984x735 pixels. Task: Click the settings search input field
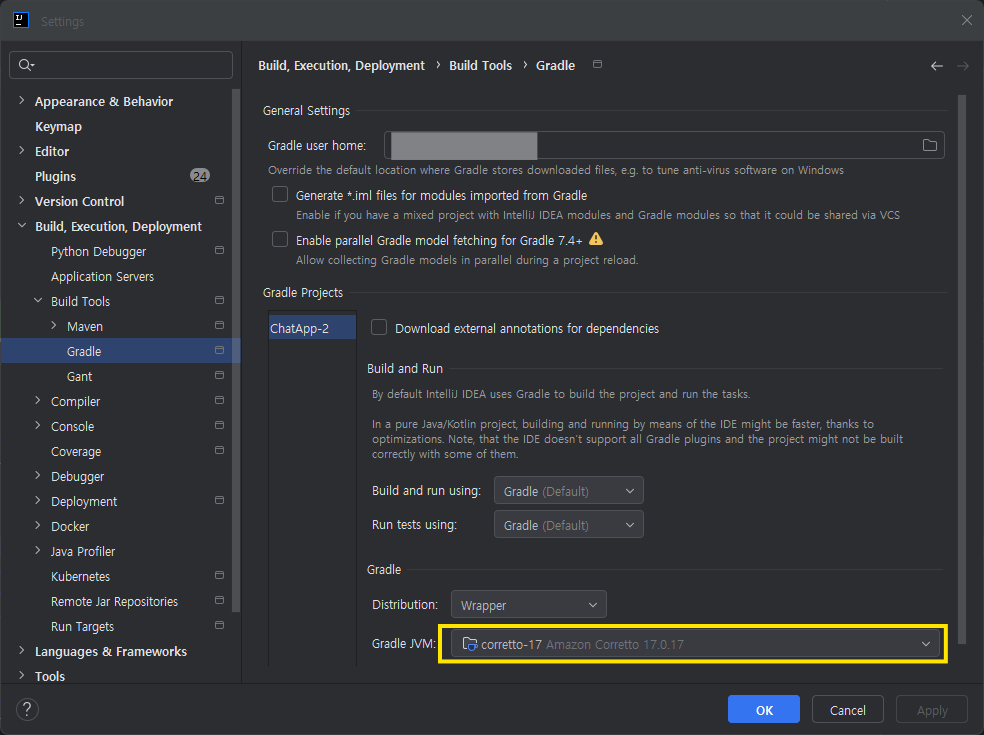pyautogui.click(x=120, y=65)
